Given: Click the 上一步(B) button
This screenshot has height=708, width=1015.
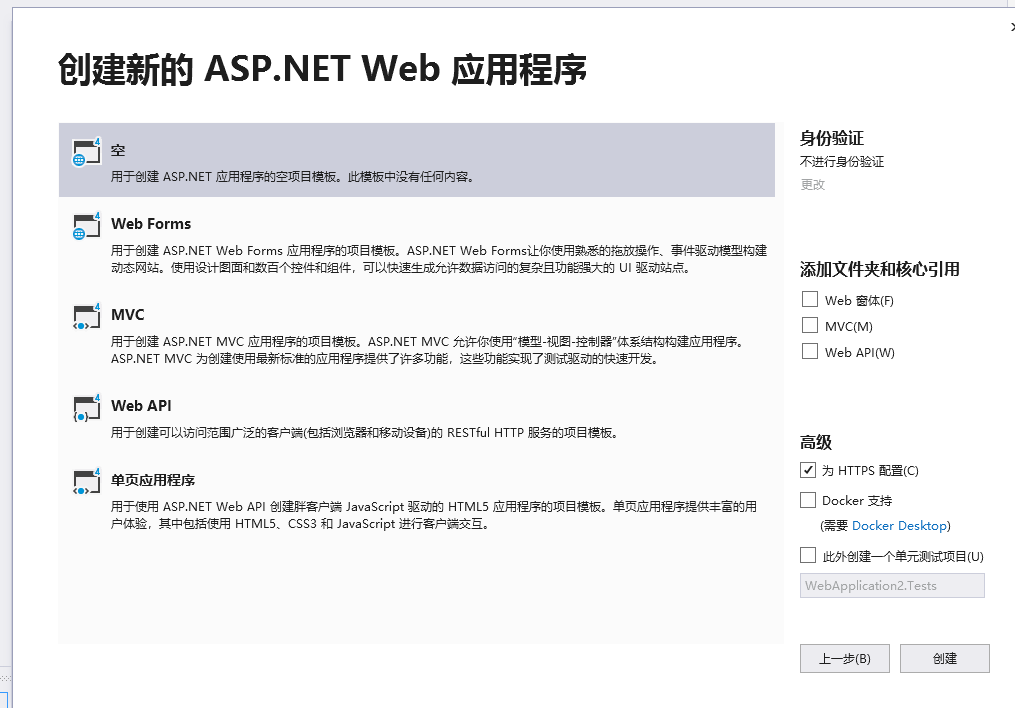Looking at the screenshot, I should 845,658.
